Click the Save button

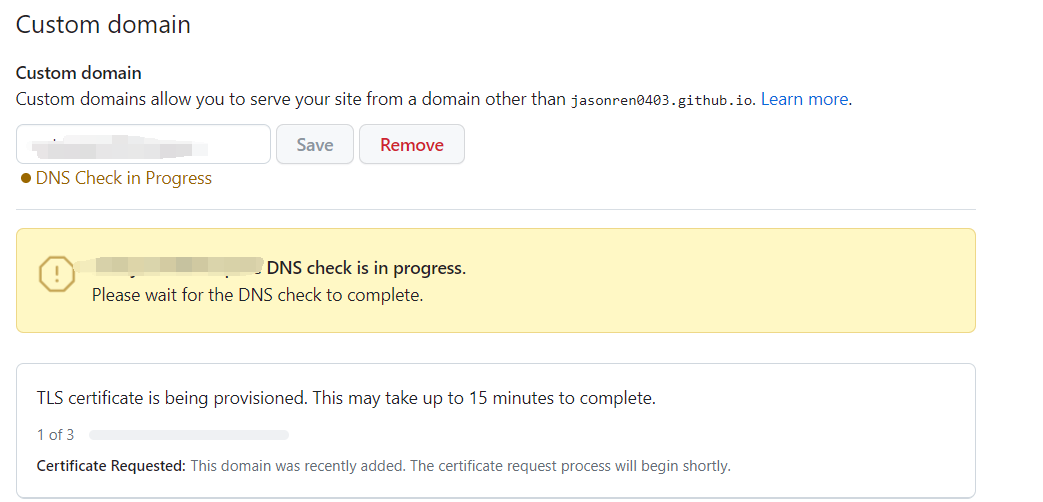[314, 144]
